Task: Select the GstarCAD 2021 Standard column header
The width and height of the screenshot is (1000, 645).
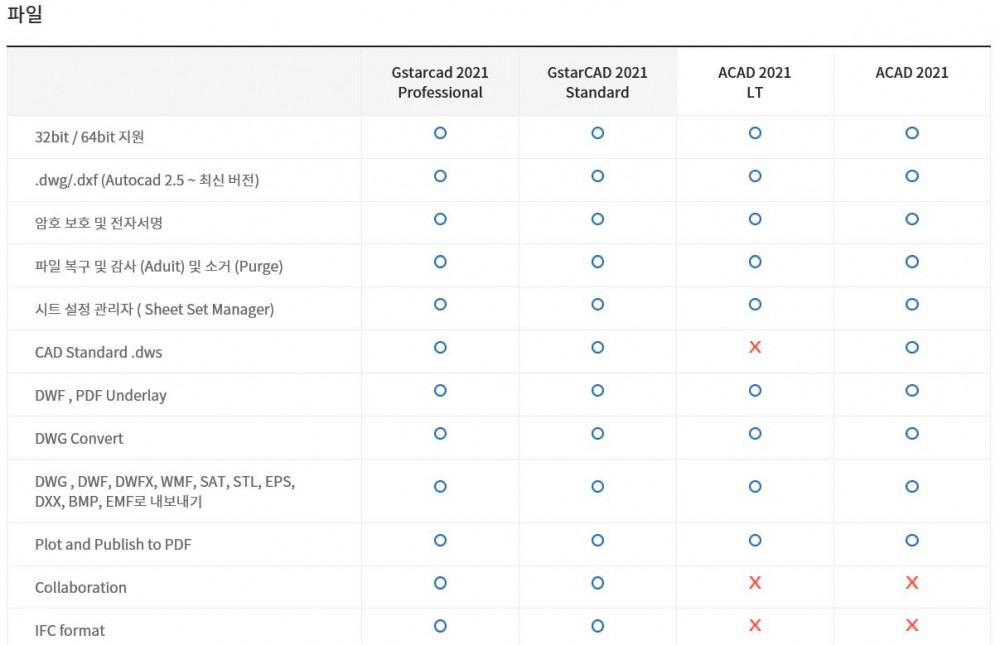Action: pyautogui.click(x=597, y=82)
